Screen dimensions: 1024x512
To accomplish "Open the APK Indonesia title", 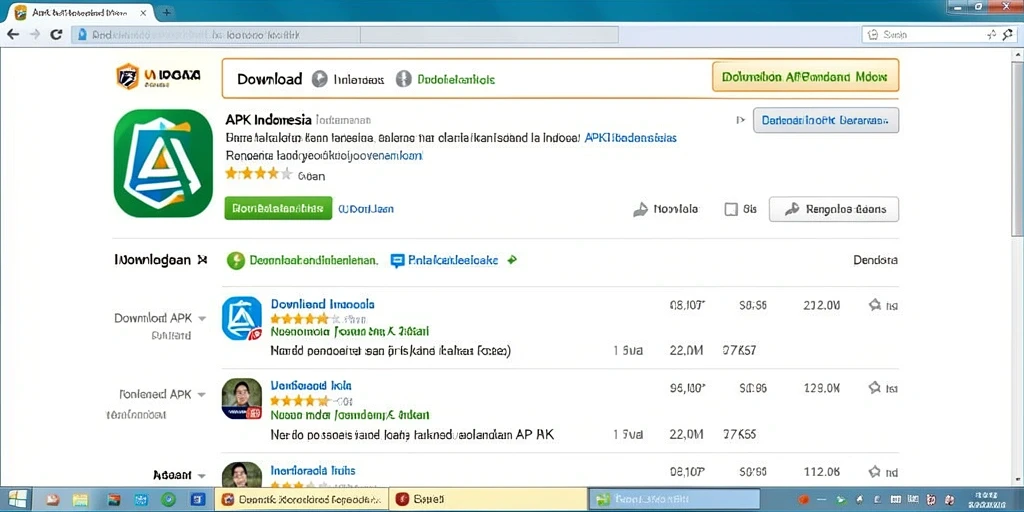I will 268,120.
